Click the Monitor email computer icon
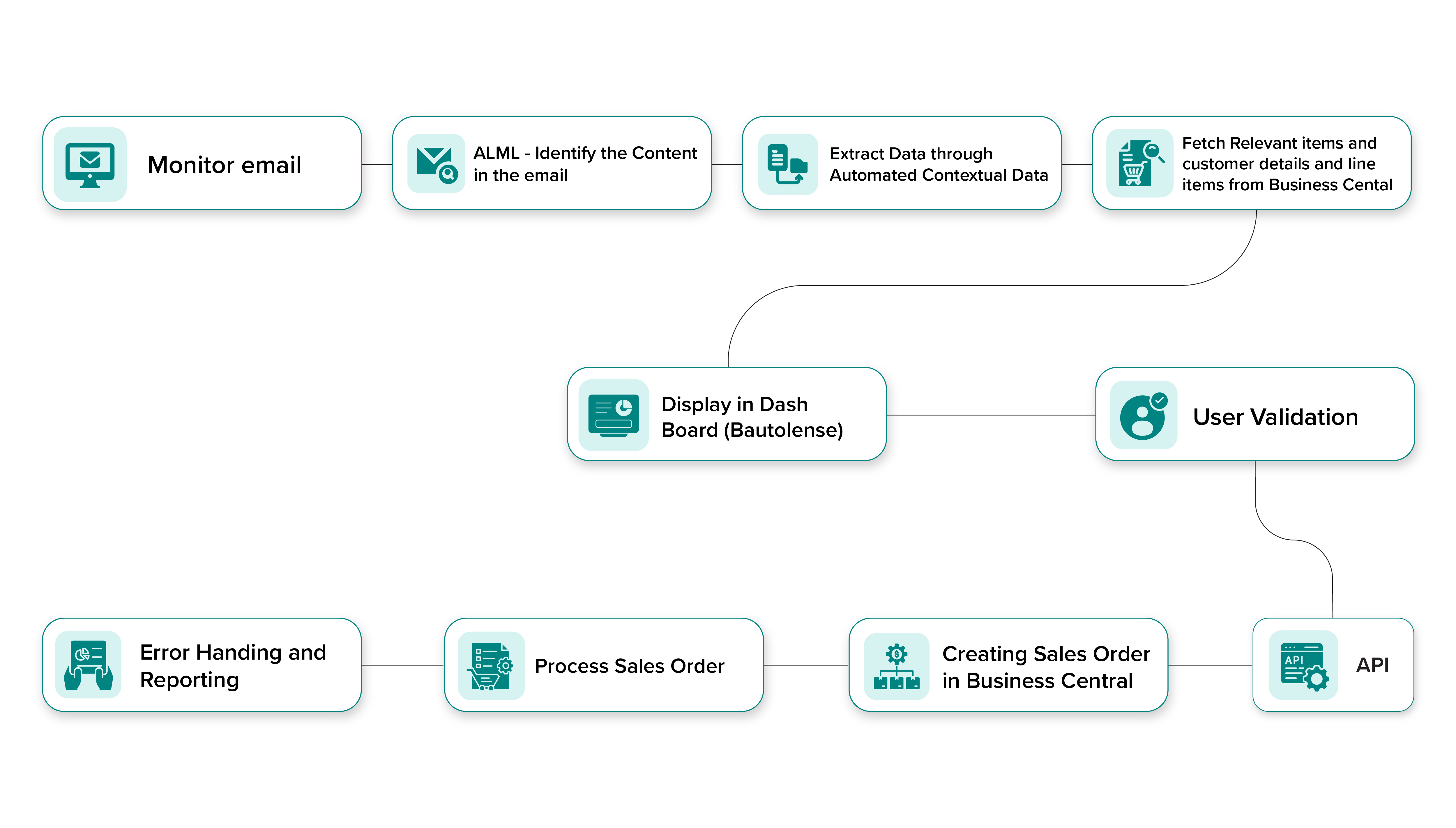The image size is (1456, 828). pyautogui.click(x=90, y=164)
